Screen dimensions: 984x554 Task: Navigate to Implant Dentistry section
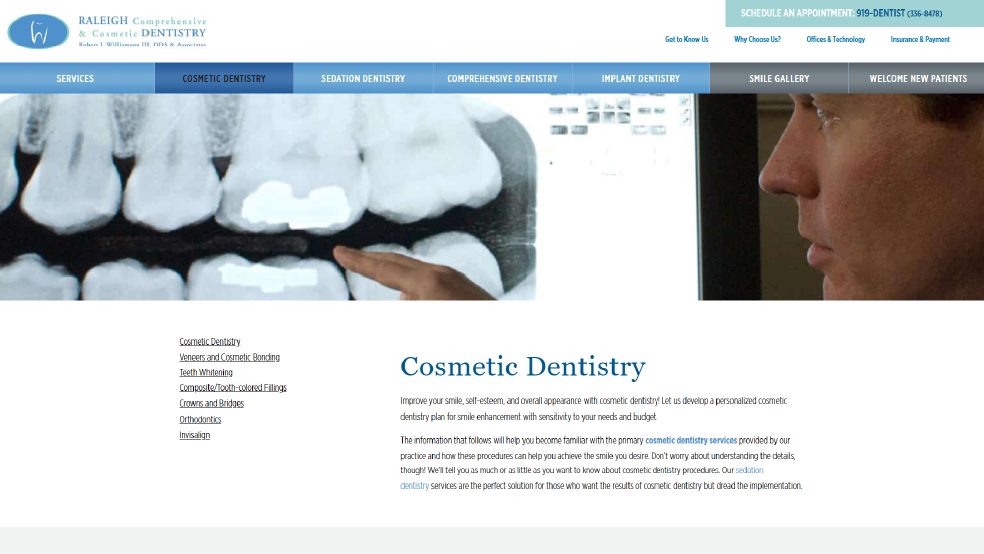640,78
